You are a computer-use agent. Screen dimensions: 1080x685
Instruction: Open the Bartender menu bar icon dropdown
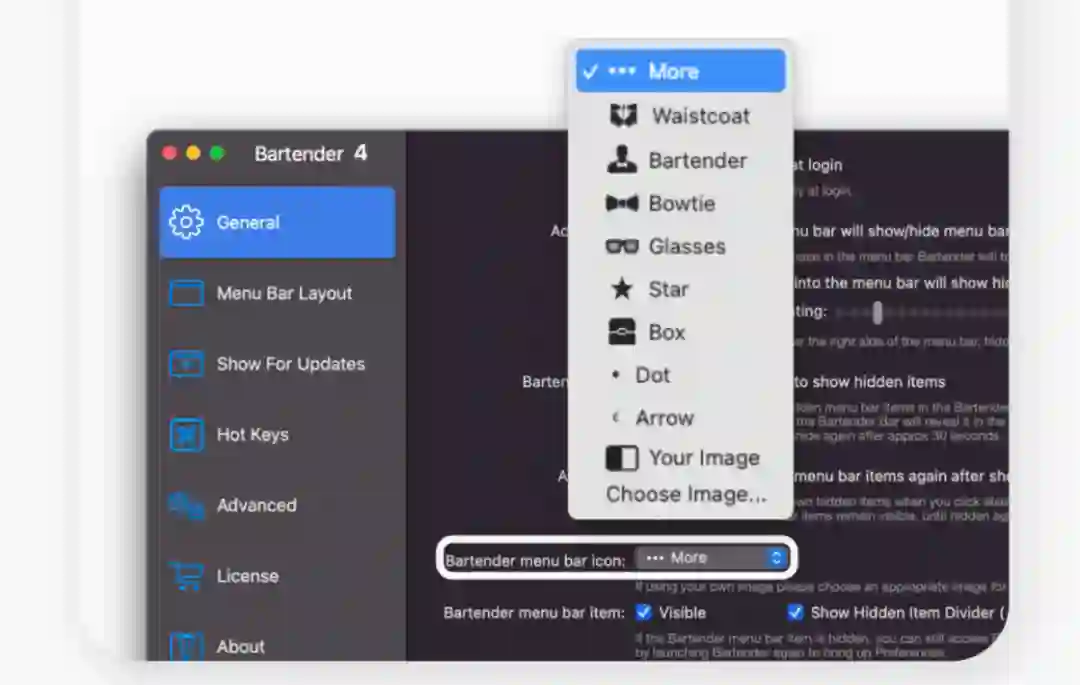[711, 558]
